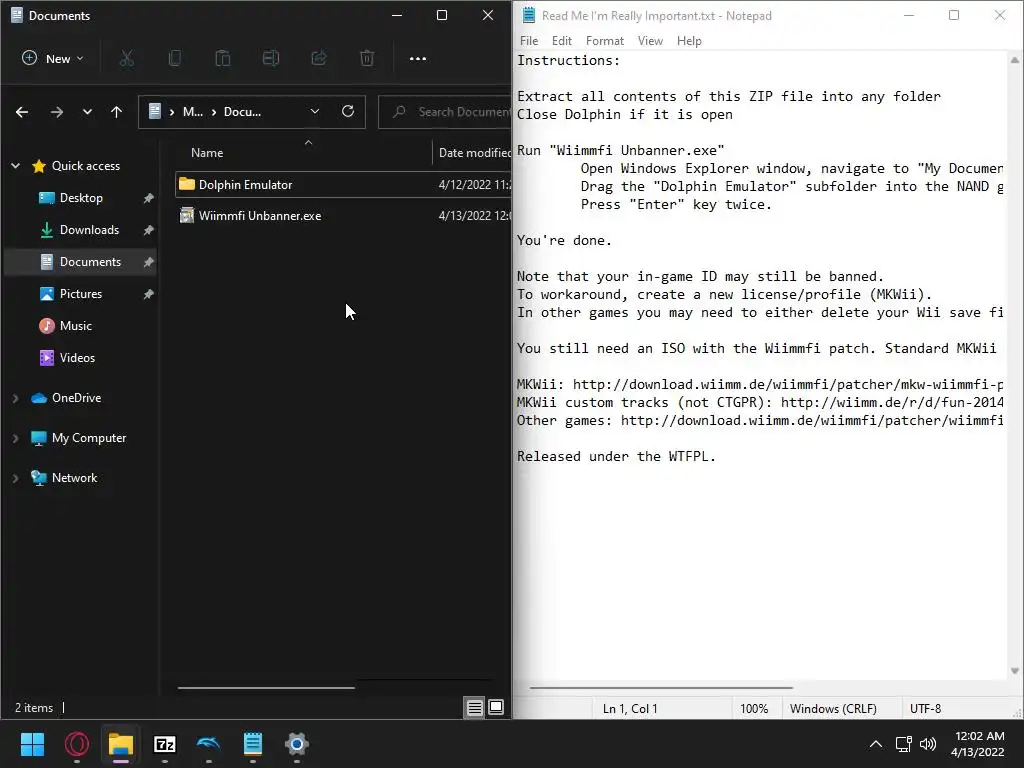The image size is (1024, 768).
Task: Click the Share icon in Explorer toolbar
Action: pos(319,59)
